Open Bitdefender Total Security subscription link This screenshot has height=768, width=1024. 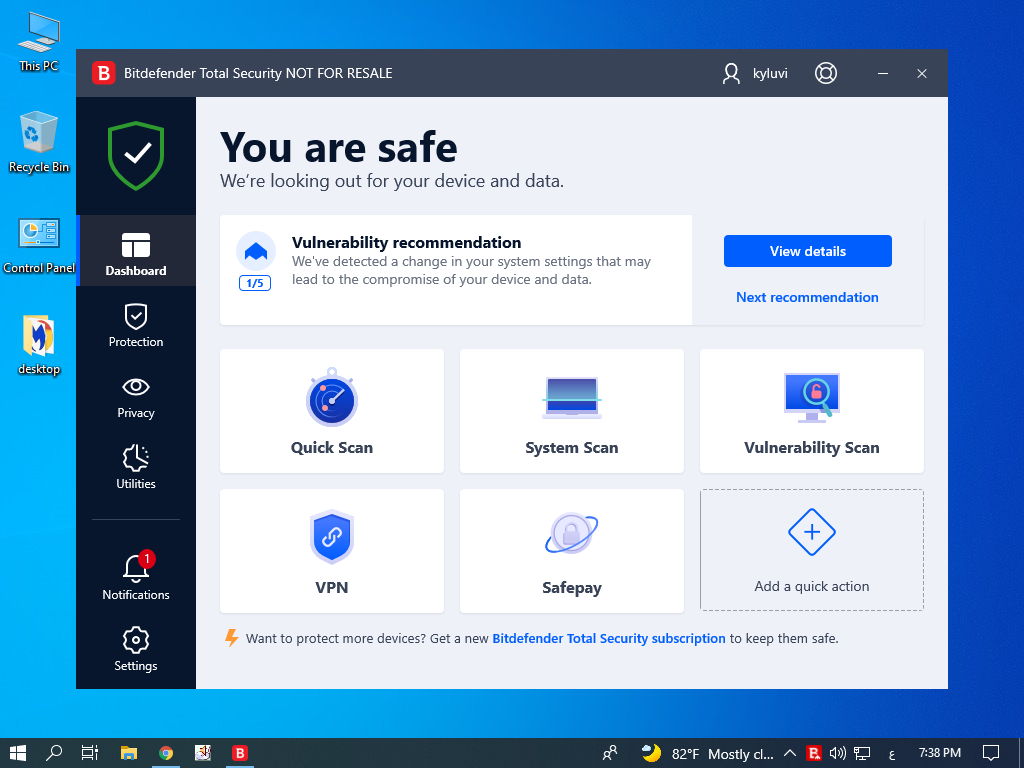pos(609,638)
